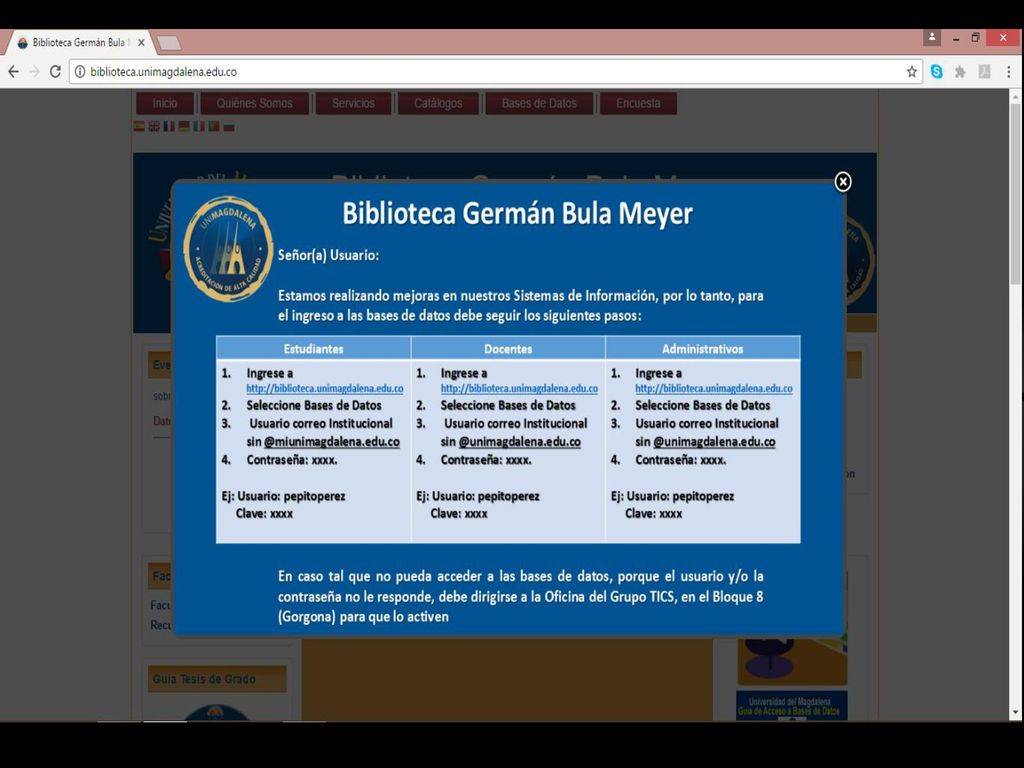Click the biblioteca link under Docentes
The width and height of the screenshot is (1024, 768).
point(519,388)
